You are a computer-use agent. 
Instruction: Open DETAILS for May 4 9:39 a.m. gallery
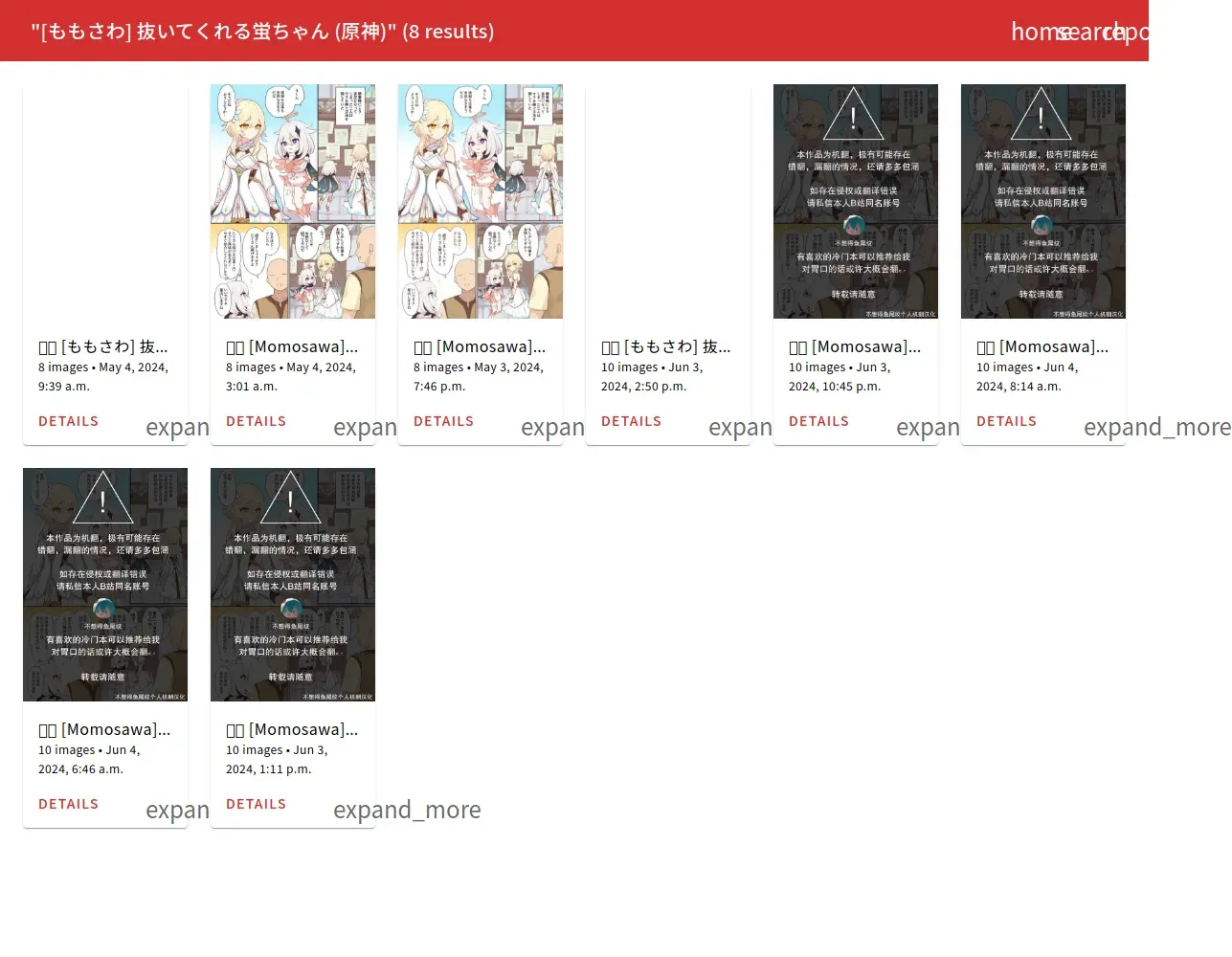coord(68,421)
